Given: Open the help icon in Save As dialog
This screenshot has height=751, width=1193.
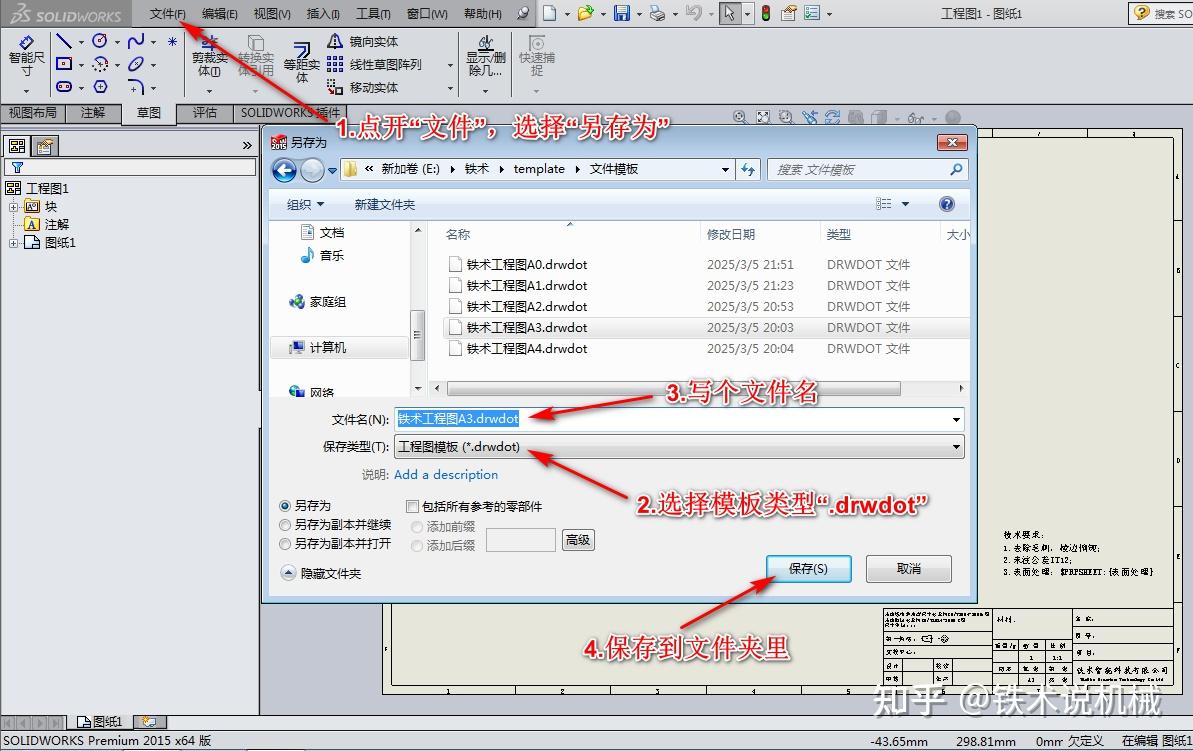Looking at the screenshot, I should click(946, 204).
